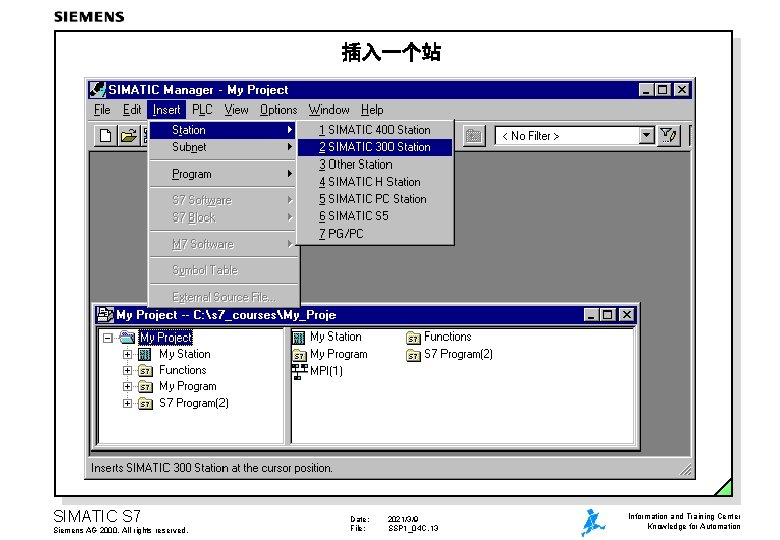Click the My Program icon in right pane
Screen dimensions: 780x540
(x=299, y=355)
